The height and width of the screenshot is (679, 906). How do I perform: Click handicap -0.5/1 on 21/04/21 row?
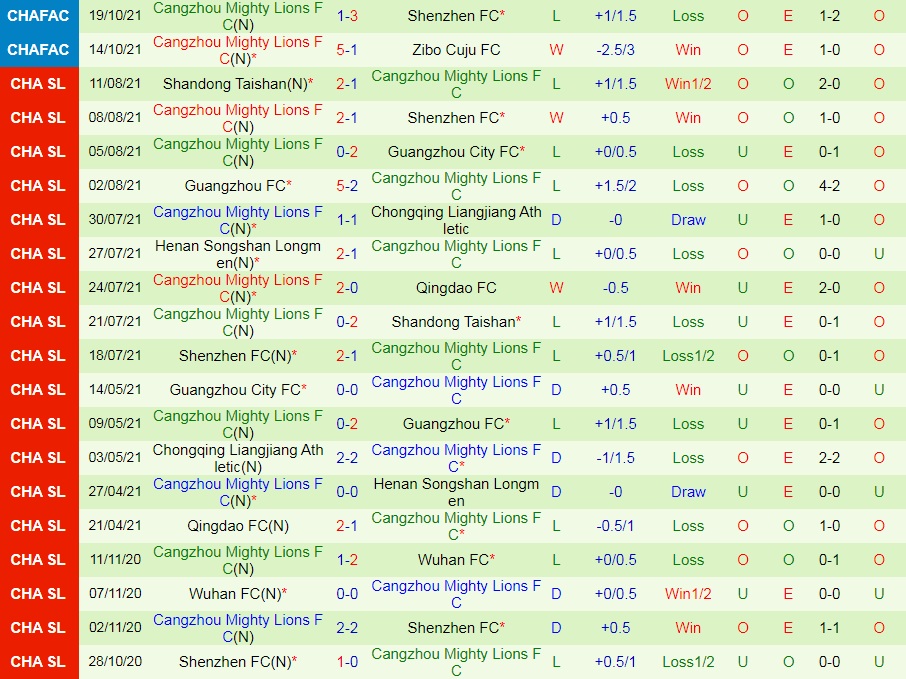click(615, 526)
